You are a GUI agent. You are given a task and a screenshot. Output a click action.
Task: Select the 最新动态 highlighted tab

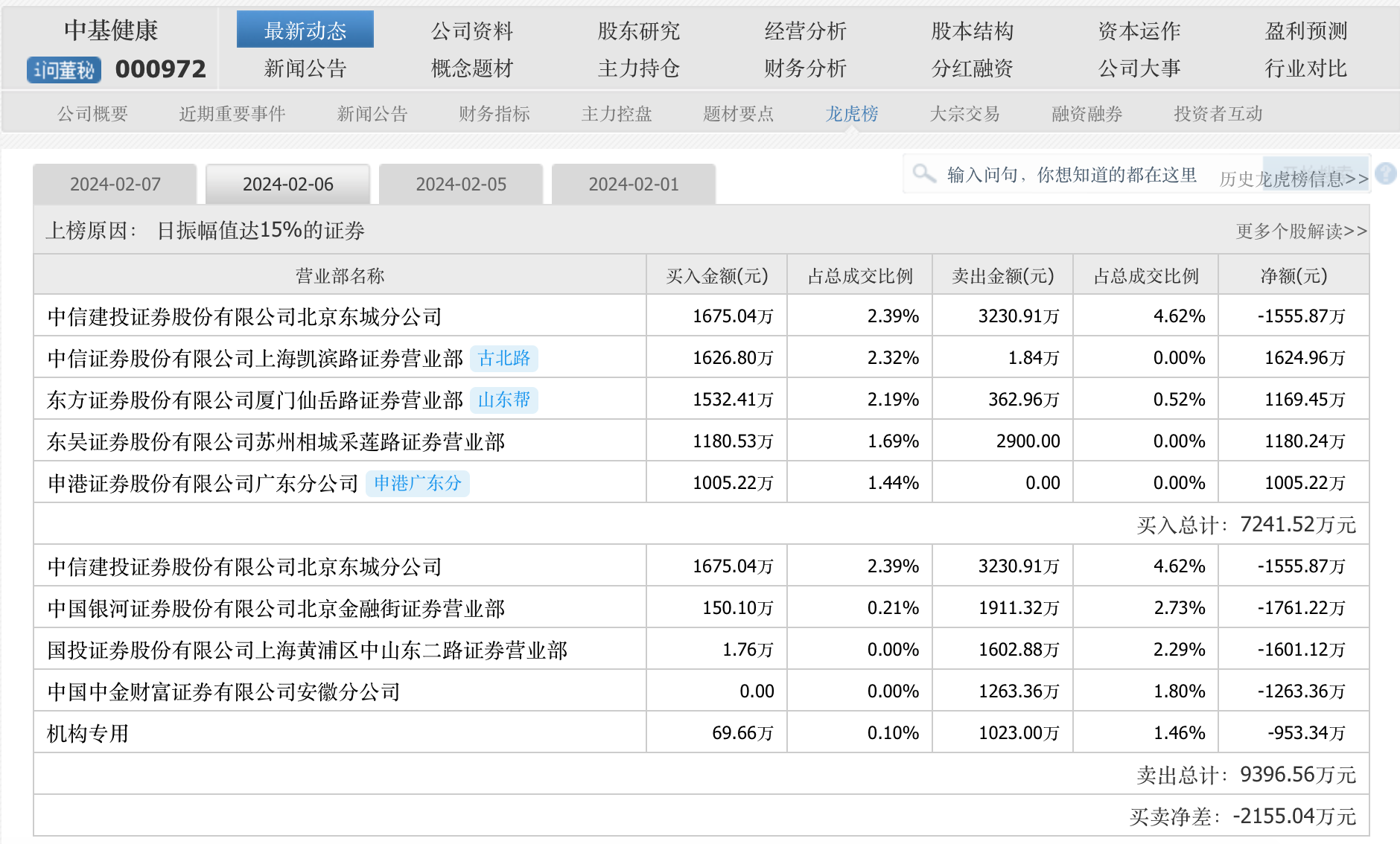pos(305,31)
